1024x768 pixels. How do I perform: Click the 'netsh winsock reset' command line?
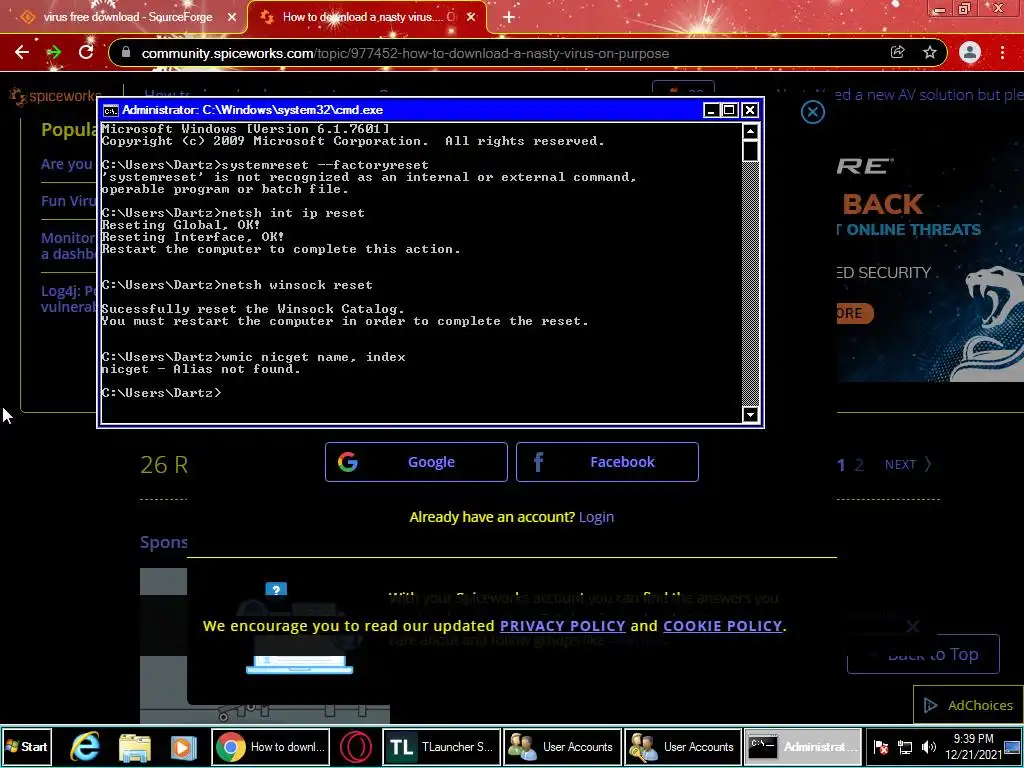pyautogui.click(x=237, y=285)
